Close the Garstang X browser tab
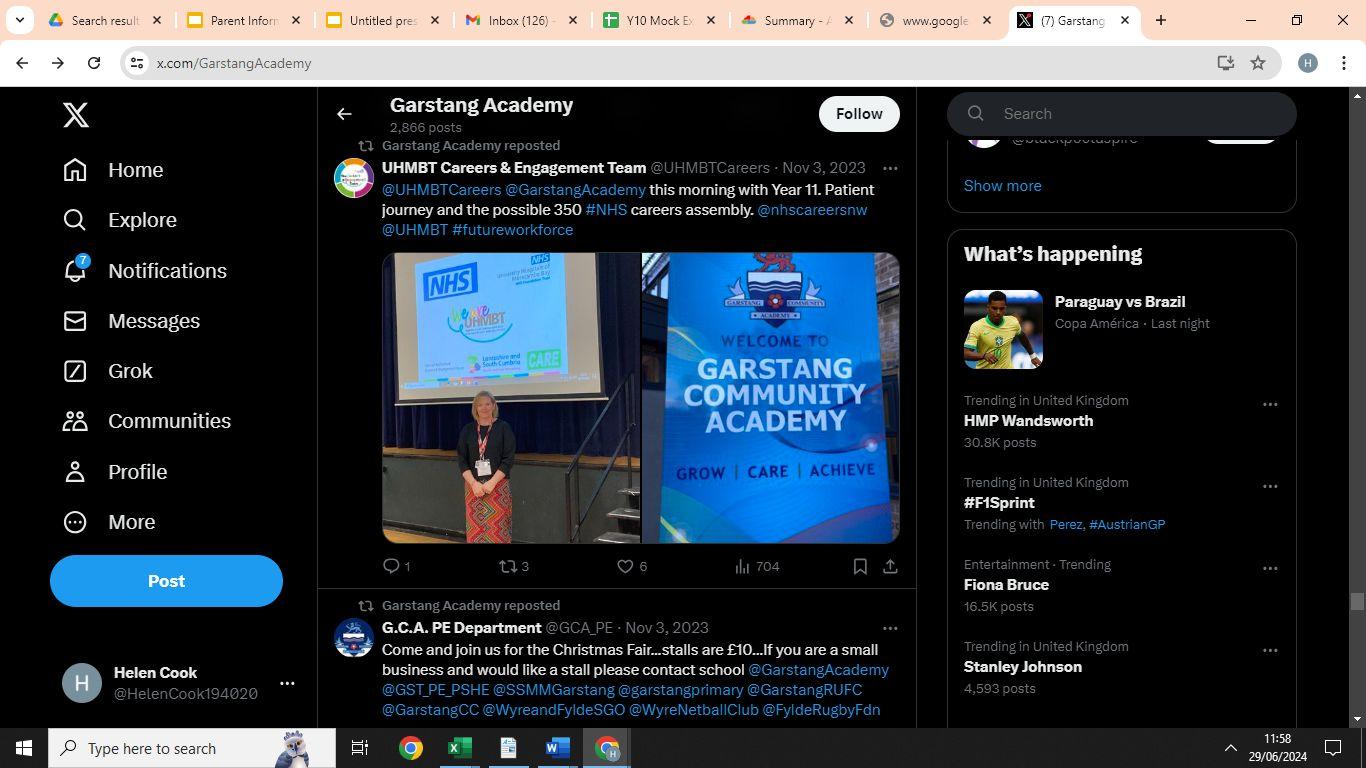Viewport: 1366px width, 768px height. [x=1125, y=20]
